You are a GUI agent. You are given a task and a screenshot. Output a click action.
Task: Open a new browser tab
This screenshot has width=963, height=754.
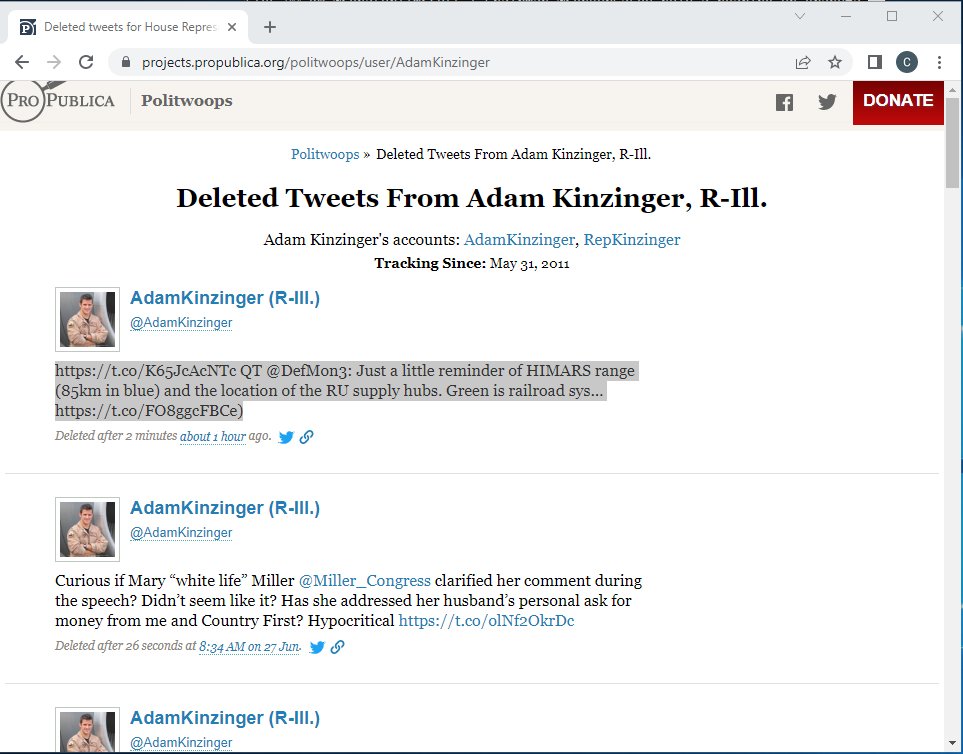[x=270, y=27]
